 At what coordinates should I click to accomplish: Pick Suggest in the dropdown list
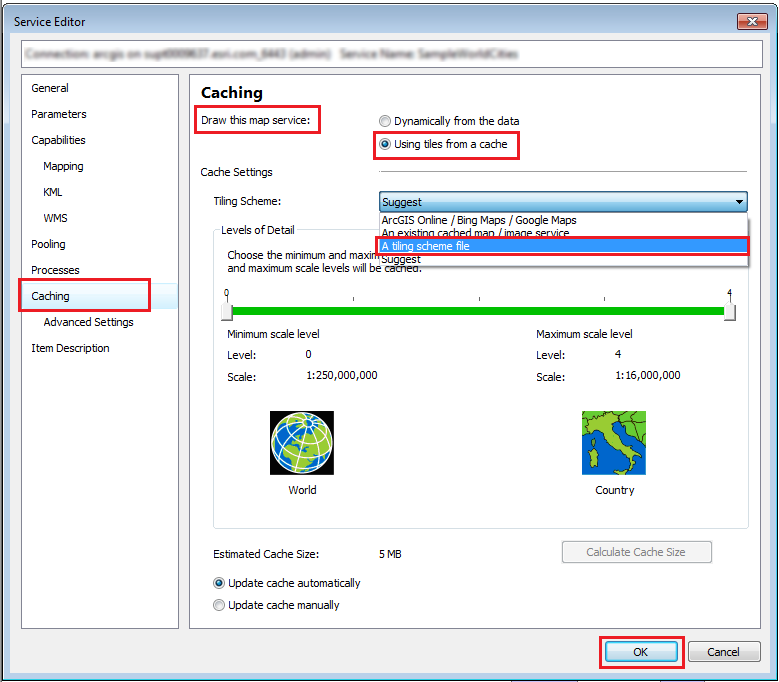pyautogui.click(x=563, y=259)
